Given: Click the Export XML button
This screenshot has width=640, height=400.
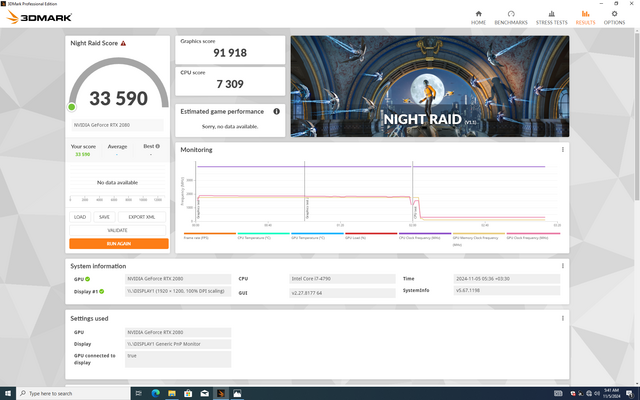Looking at the screenshot, I should point(141,216).
